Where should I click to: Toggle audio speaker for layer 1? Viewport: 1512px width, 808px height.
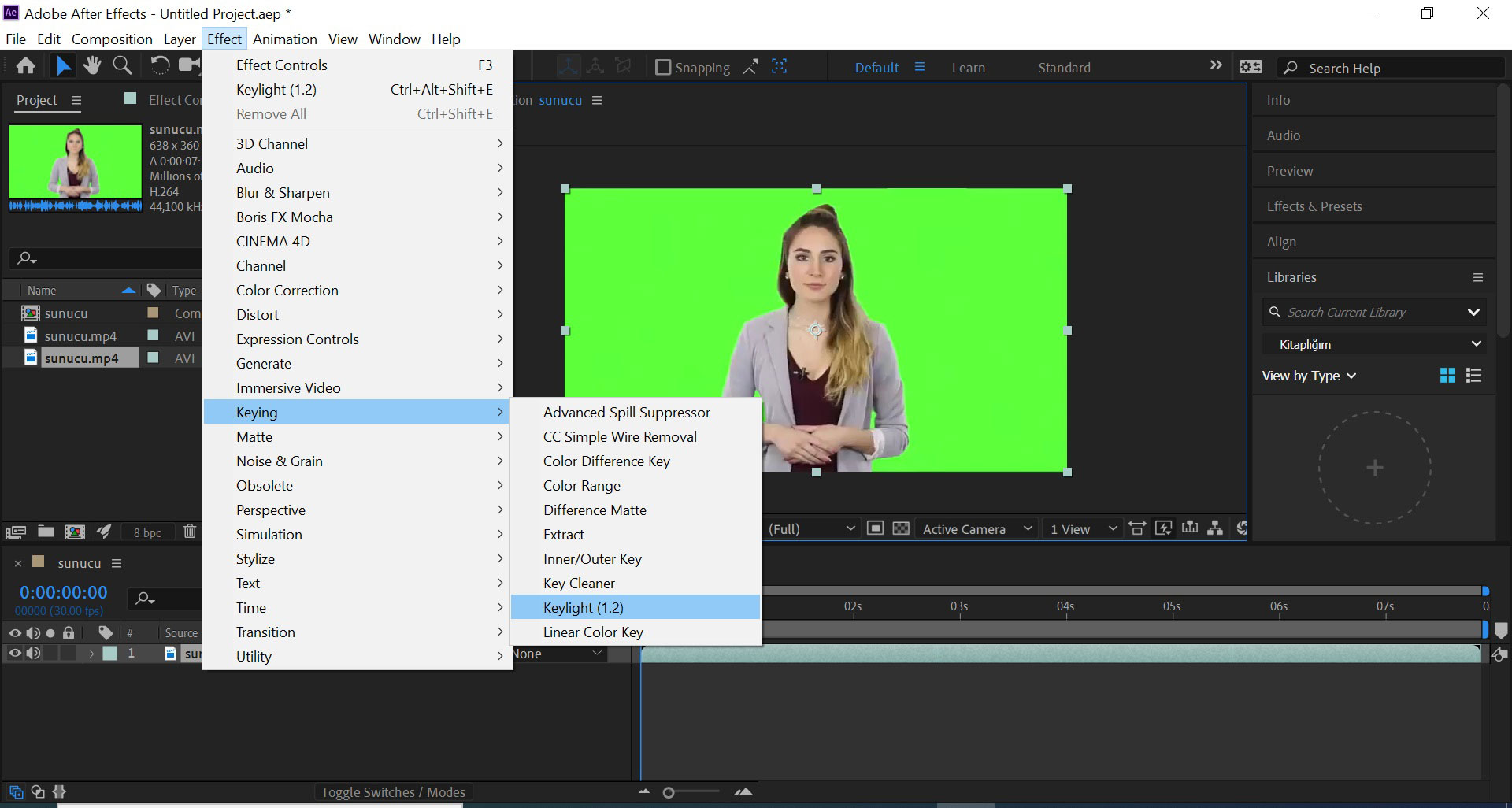pos(33,653)
